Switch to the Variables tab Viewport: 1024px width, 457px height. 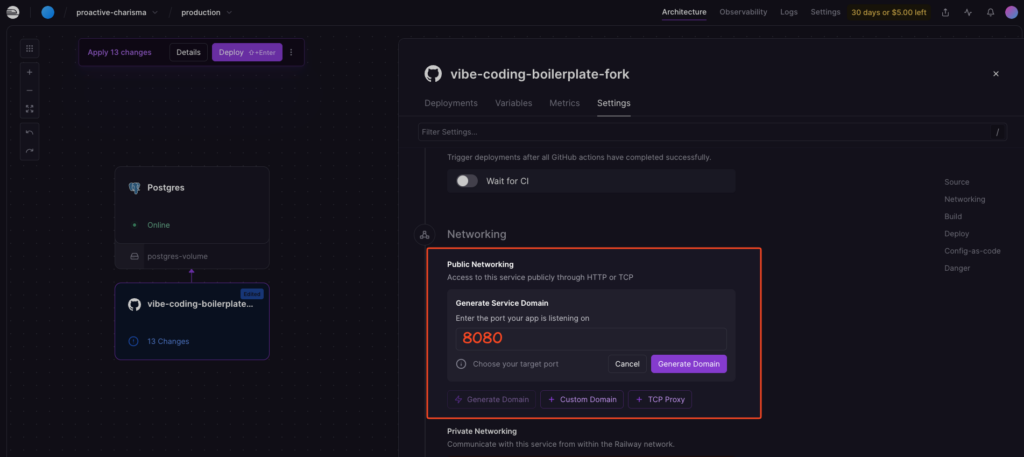tap(513, 103)
